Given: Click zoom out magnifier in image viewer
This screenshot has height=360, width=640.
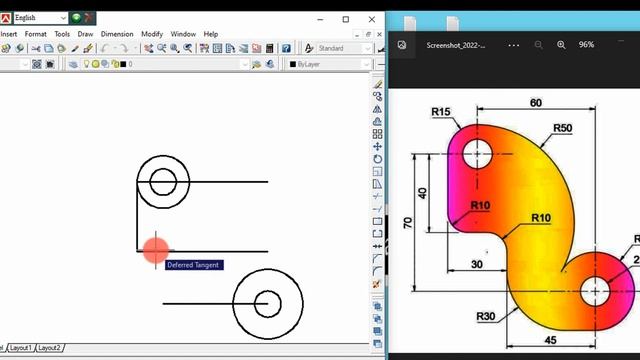Looking at the screenshot, I should click(538, 45).
